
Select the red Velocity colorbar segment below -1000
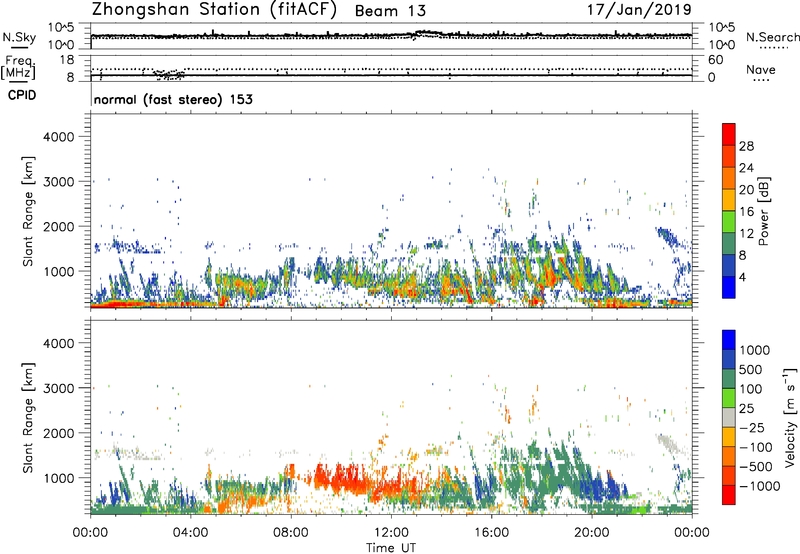tap(729, 495)
